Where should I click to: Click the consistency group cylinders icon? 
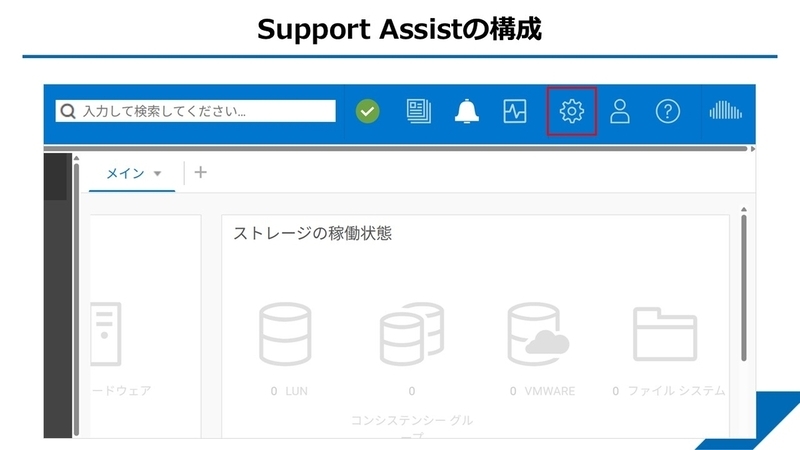pyautogui.click(x=412, y=334)
